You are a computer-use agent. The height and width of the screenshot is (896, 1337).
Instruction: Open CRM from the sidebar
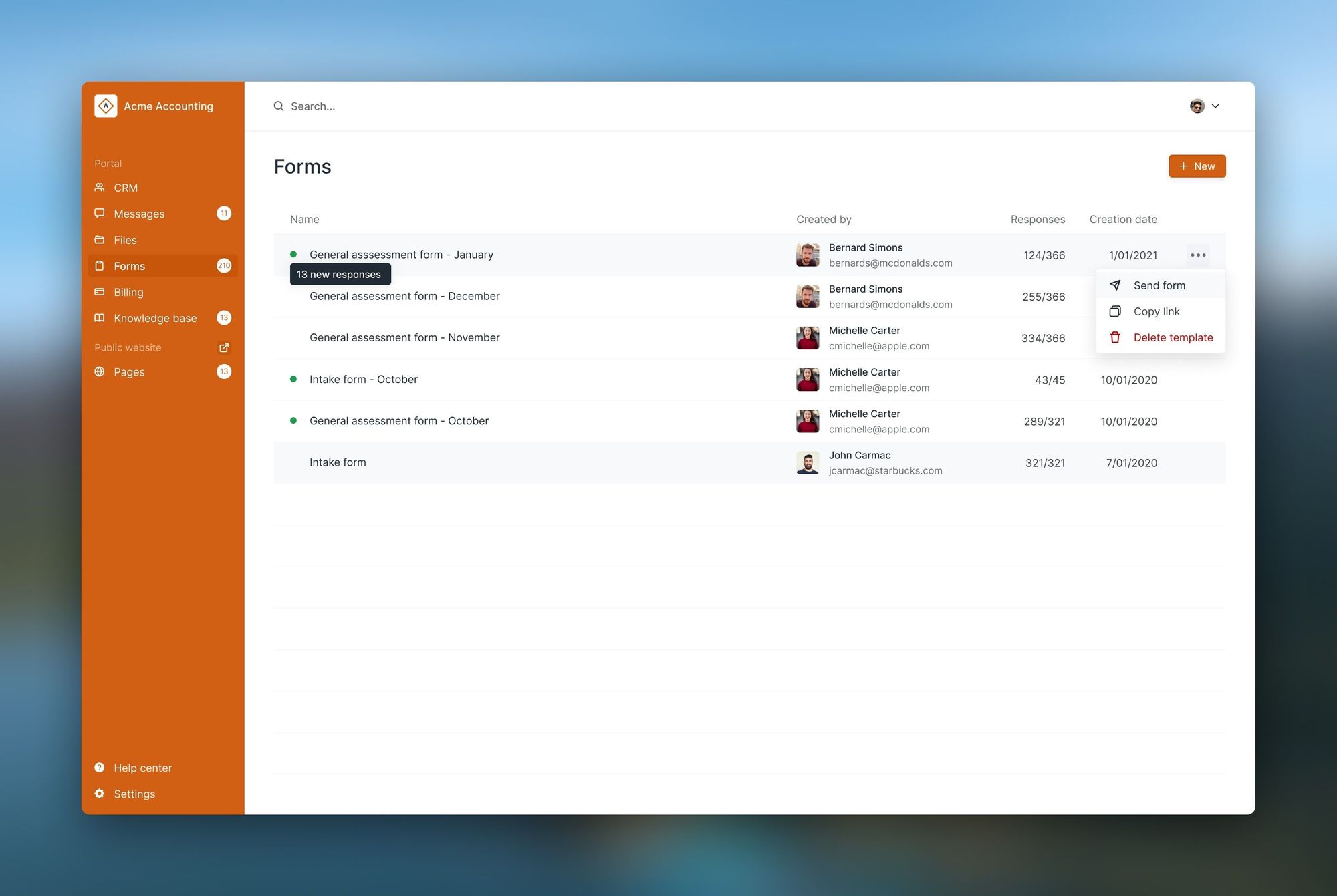(126, 188)
